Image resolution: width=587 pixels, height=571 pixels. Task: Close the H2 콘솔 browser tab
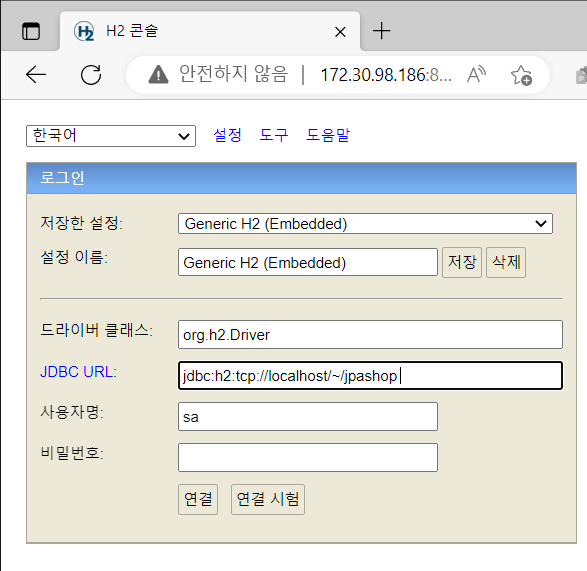[x=340, y=32]
